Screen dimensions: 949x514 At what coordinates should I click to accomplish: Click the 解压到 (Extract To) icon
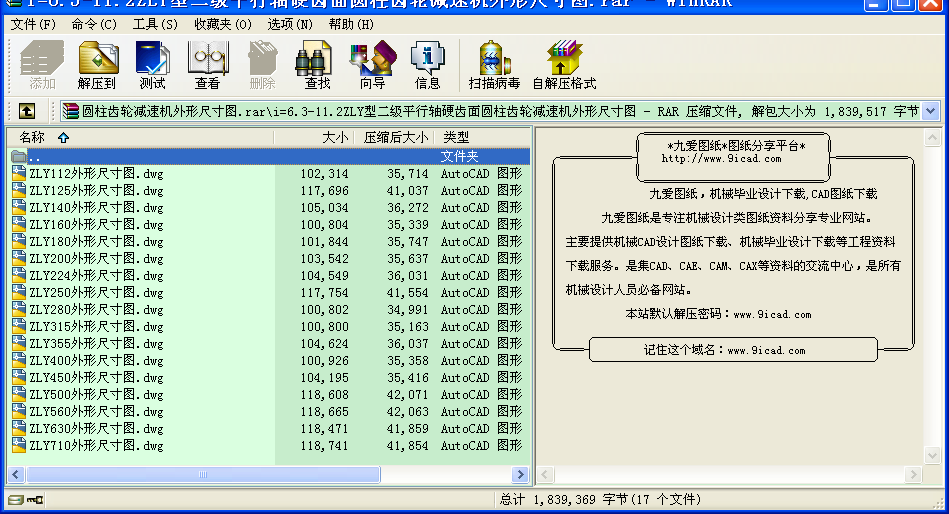pos(97,66)
